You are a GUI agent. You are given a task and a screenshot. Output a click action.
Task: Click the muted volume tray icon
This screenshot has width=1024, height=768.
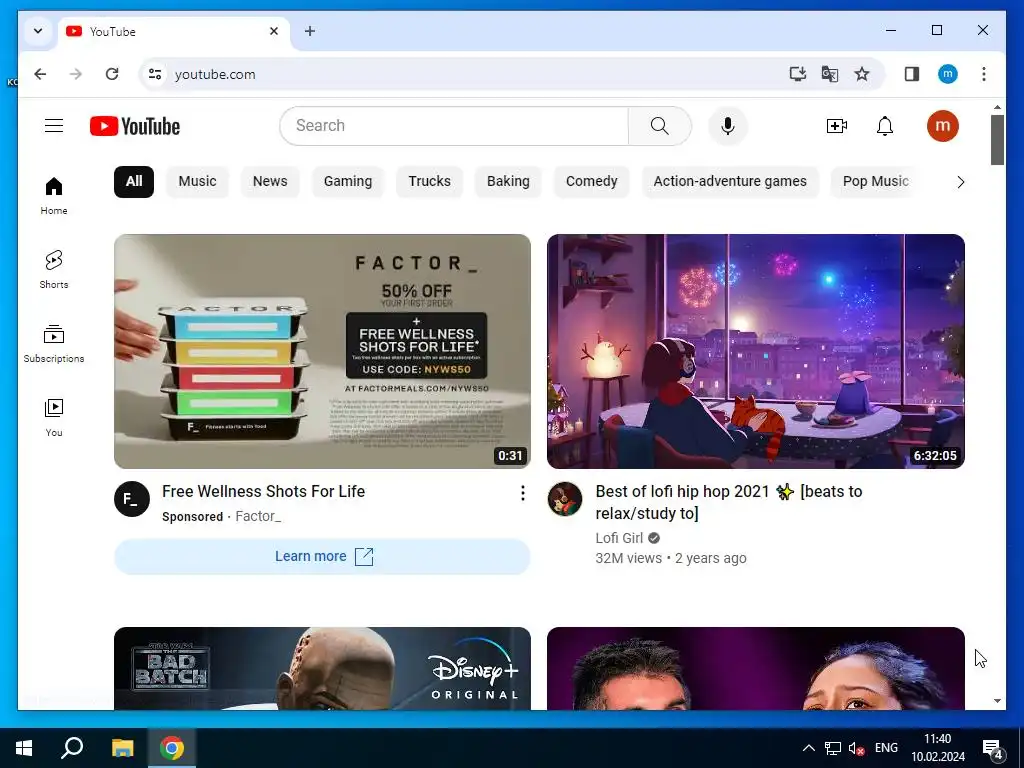coord(856,748)
